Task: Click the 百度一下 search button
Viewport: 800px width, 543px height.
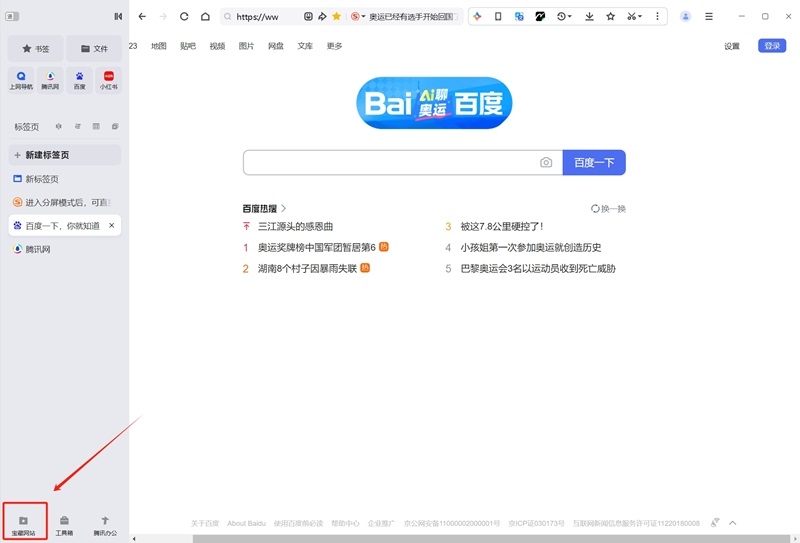Action: (594, 162)
